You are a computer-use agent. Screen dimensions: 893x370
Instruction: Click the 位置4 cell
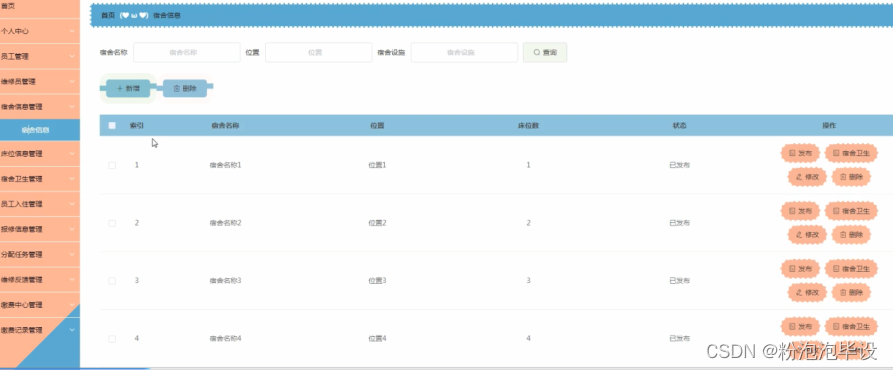(x=378, y=339)
